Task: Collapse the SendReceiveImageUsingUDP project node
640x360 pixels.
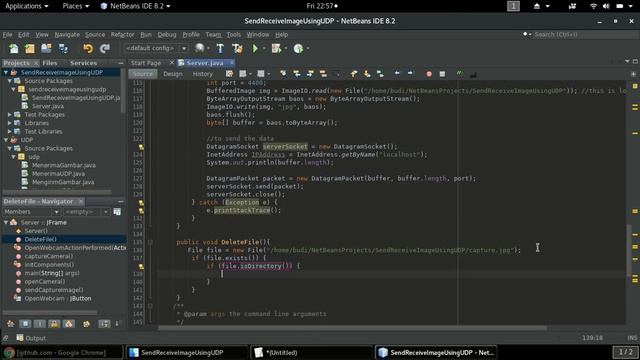Action: pos(6,72)
